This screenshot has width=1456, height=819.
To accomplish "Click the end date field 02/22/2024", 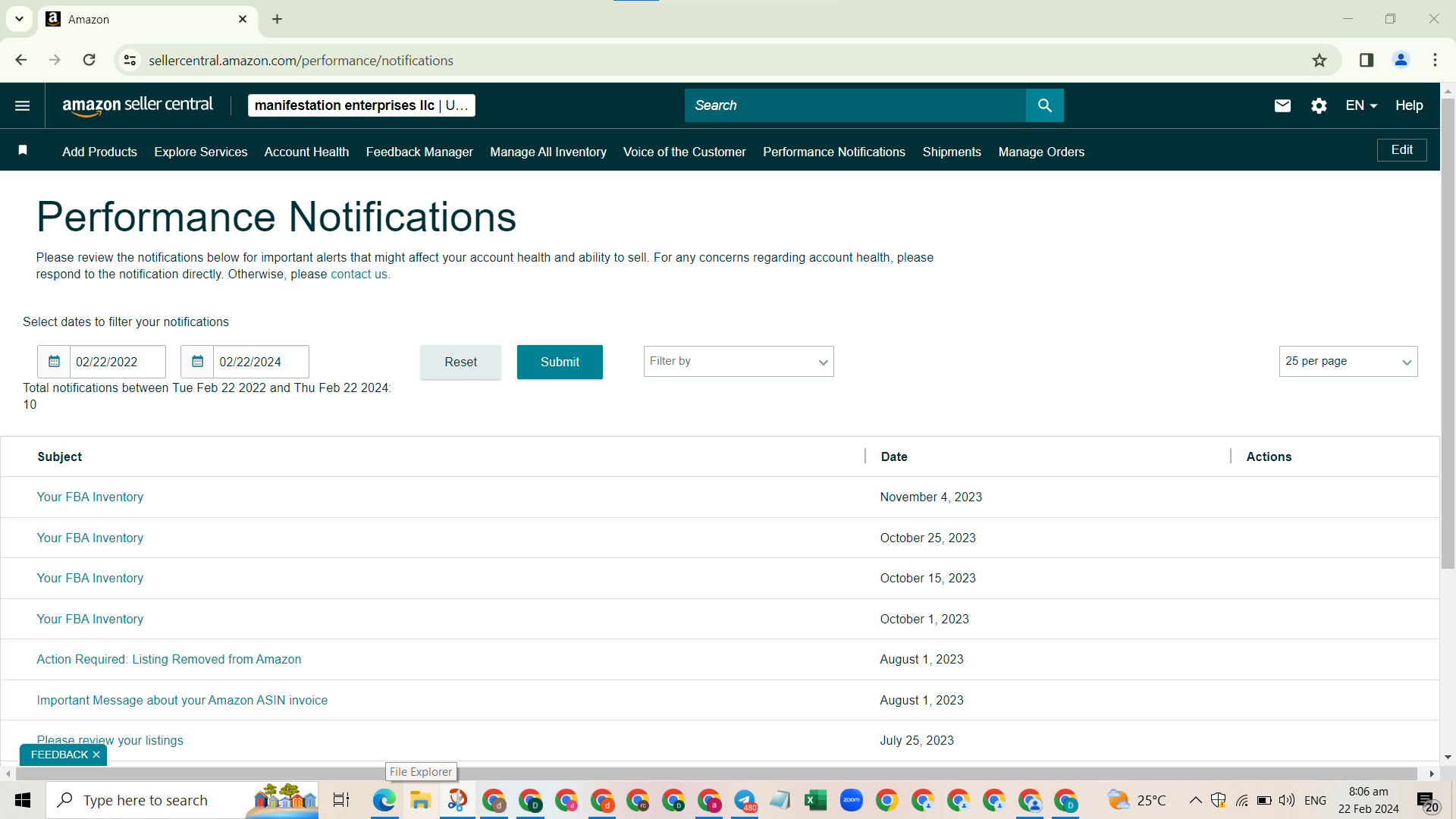I will point(261,362).
